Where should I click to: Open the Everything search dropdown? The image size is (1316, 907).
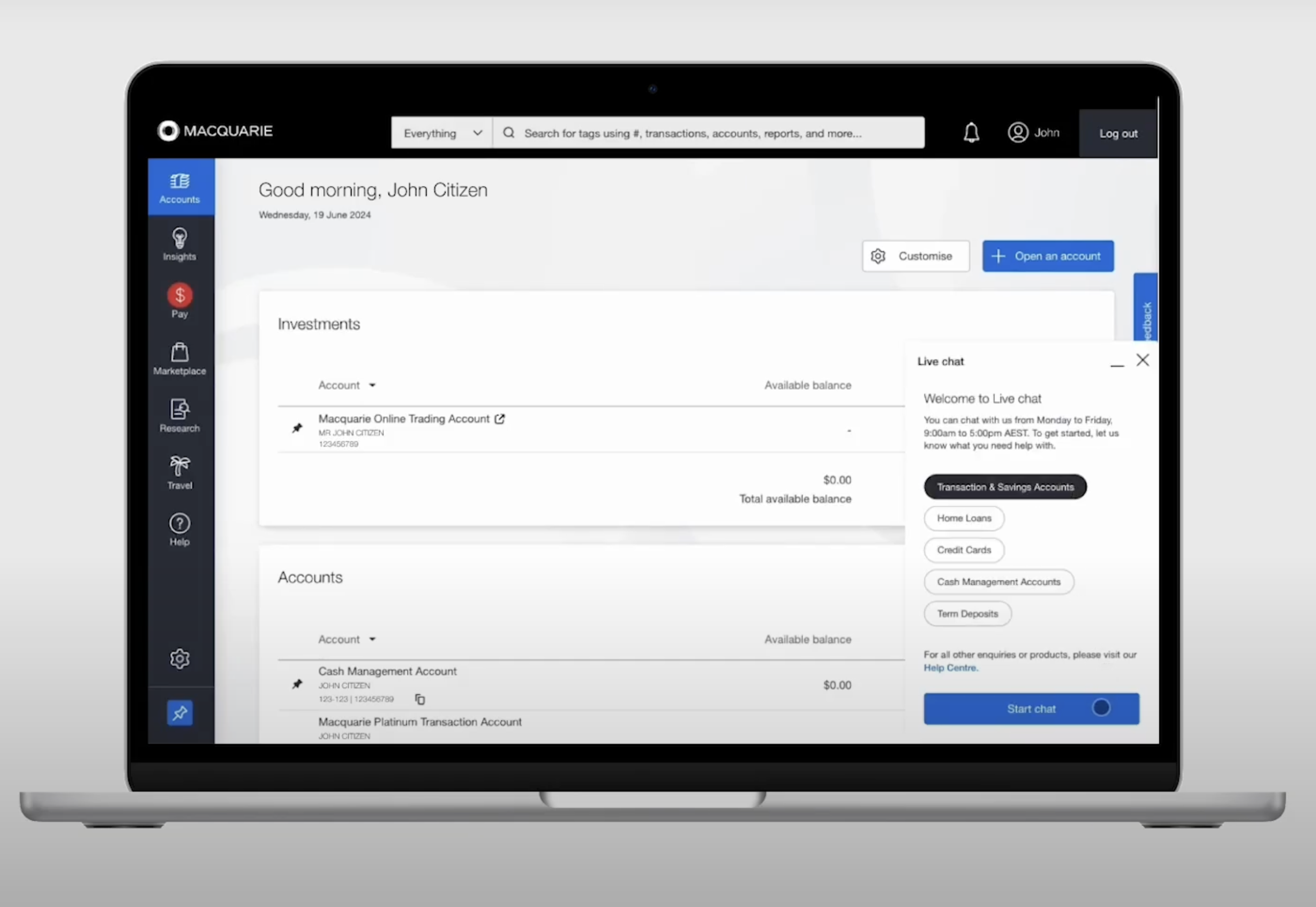pyautogui.click(x=441, y=133)
